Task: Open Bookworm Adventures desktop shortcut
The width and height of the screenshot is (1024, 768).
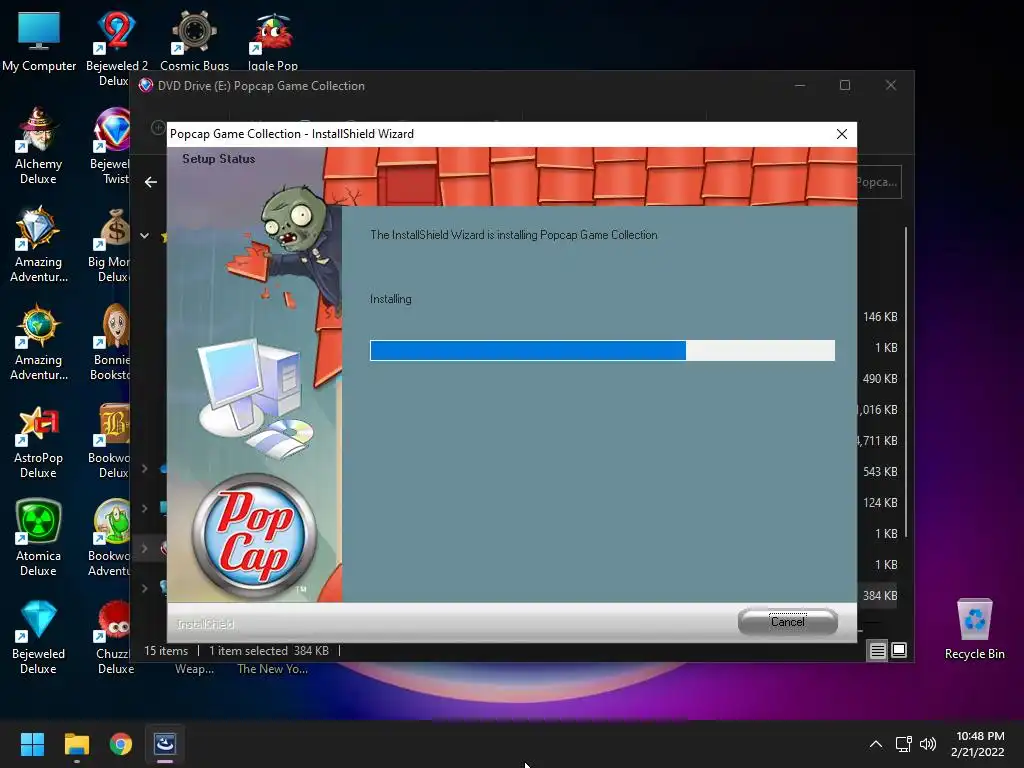Action: click(112, 537)
